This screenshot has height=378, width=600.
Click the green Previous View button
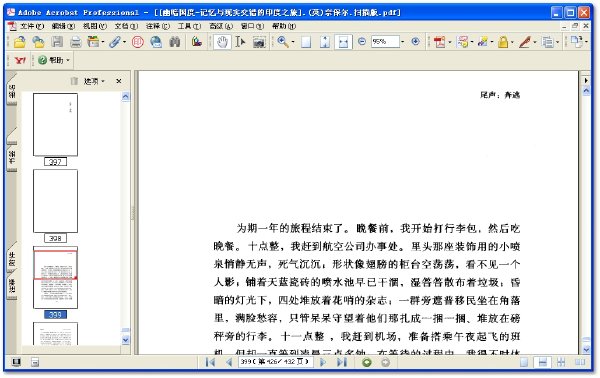click(x=367, y=362)
